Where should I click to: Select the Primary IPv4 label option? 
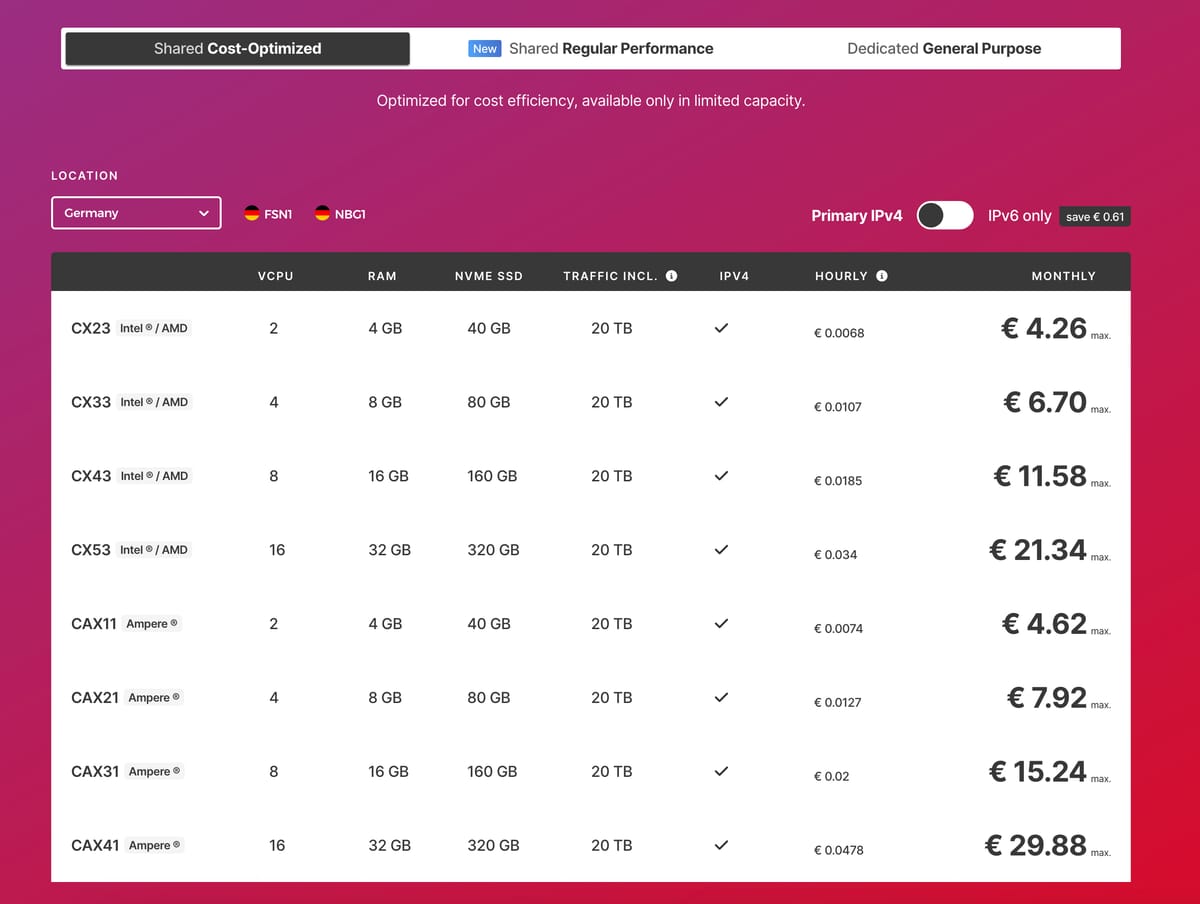tap(856, 216)
